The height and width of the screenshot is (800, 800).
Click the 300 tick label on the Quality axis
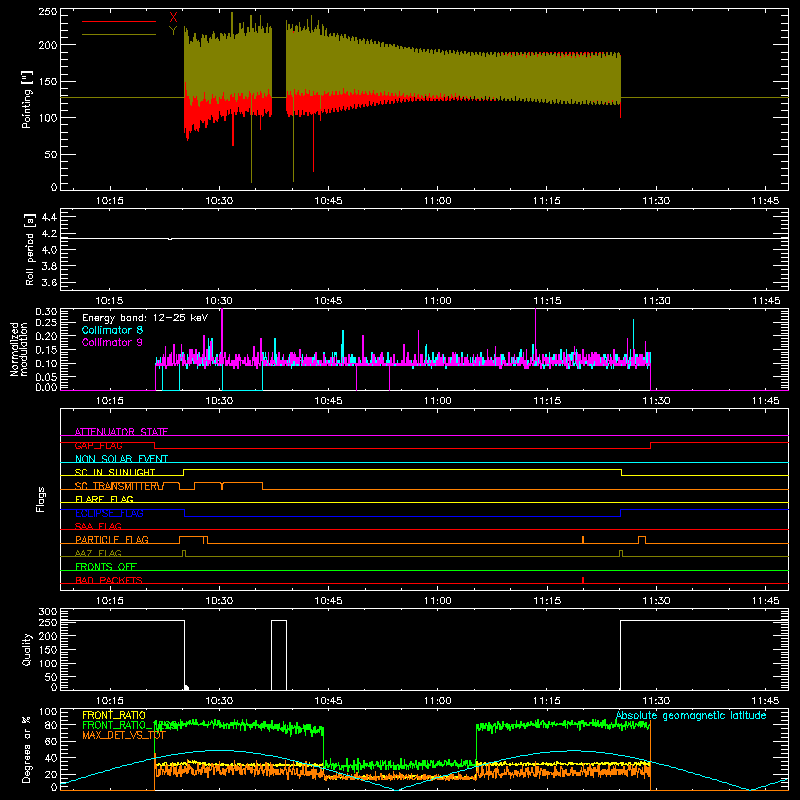tap(48, 612)
